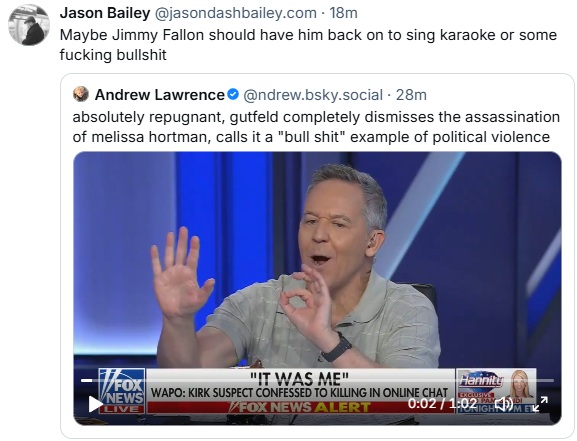Open the quoted post text about gutfeld

(x=316, y=127)
